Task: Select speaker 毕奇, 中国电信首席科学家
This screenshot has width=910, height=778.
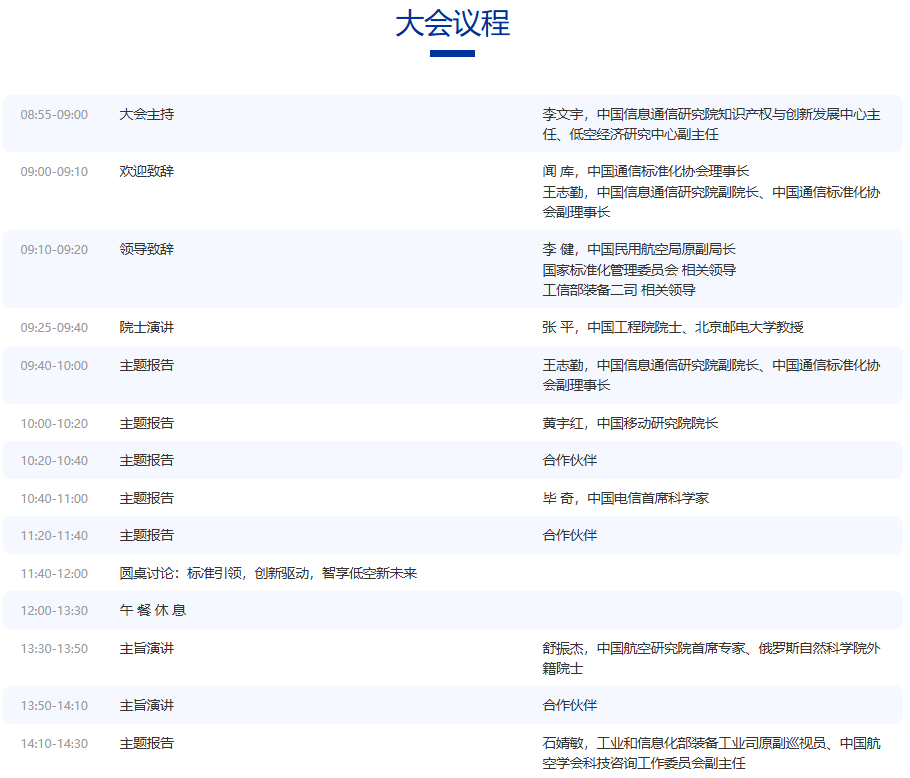Action: pyautogui.click(x=626, y=498)
